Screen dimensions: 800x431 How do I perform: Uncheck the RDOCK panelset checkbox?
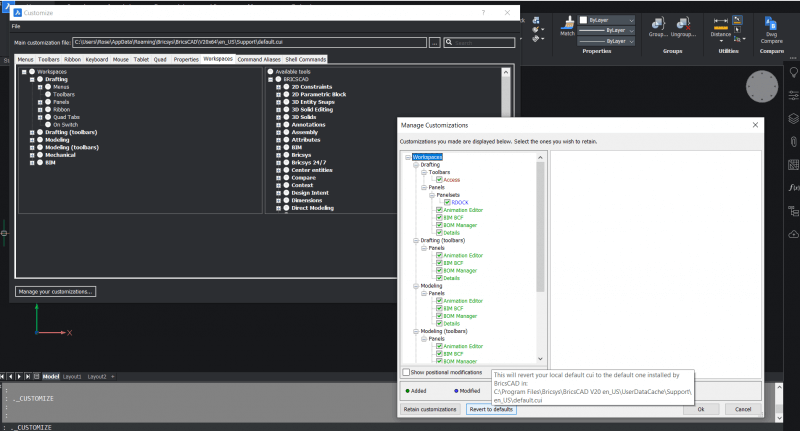coord(447,202)
